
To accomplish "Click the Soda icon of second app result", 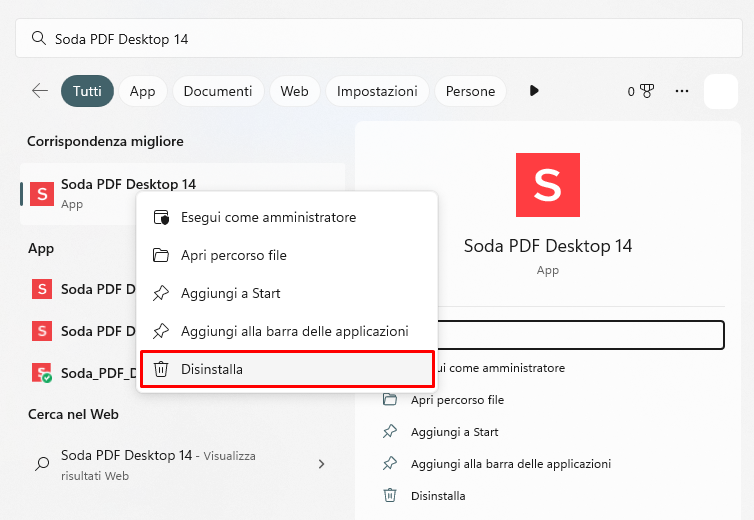I will [x=42, y=331].
